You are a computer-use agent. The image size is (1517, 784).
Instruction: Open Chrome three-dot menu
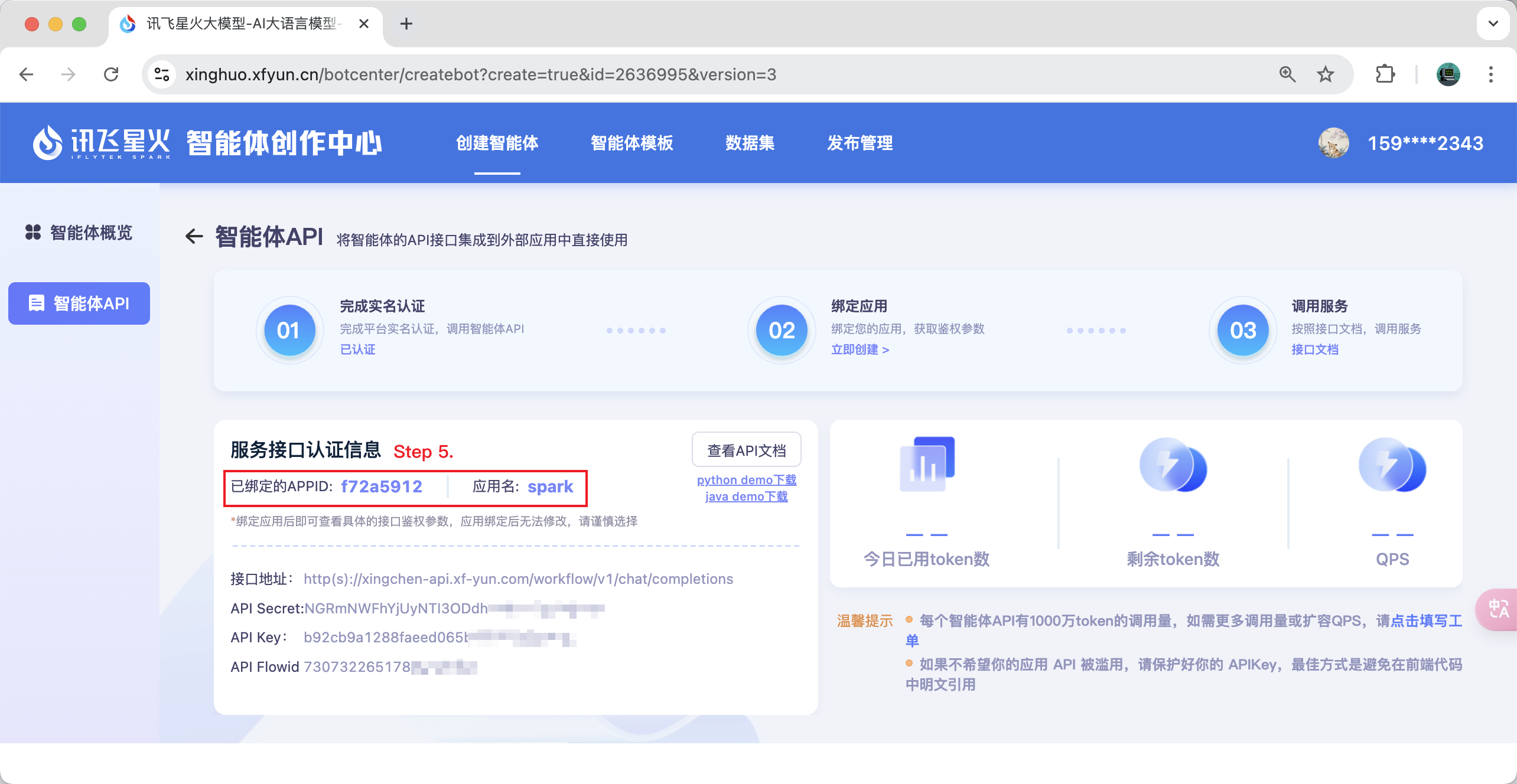point(1490,74)
